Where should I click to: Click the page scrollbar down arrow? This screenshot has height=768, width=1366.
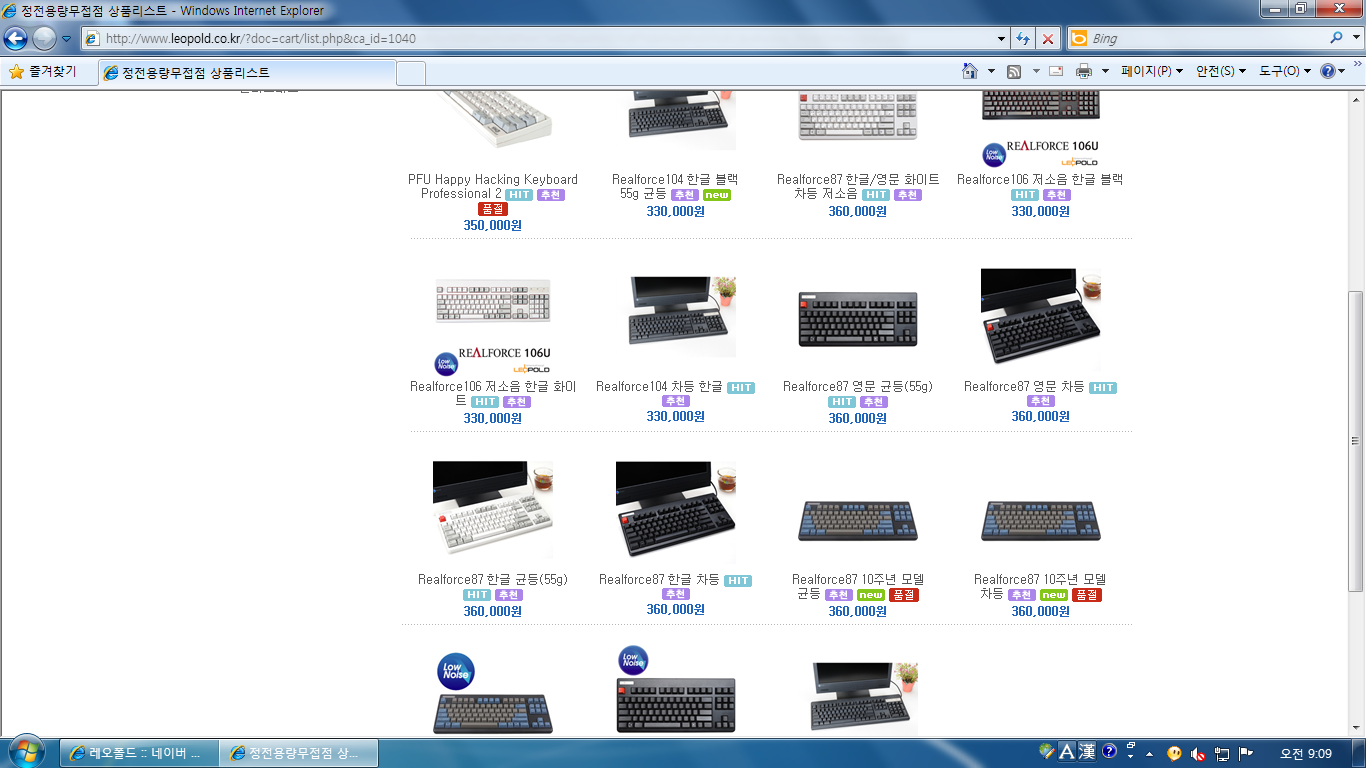(x=1356, y=728)
